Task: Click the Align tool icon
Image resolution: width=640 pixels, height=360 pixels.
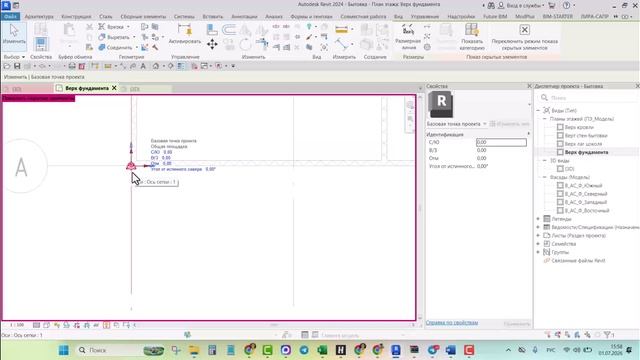Action: coord(212,29)
